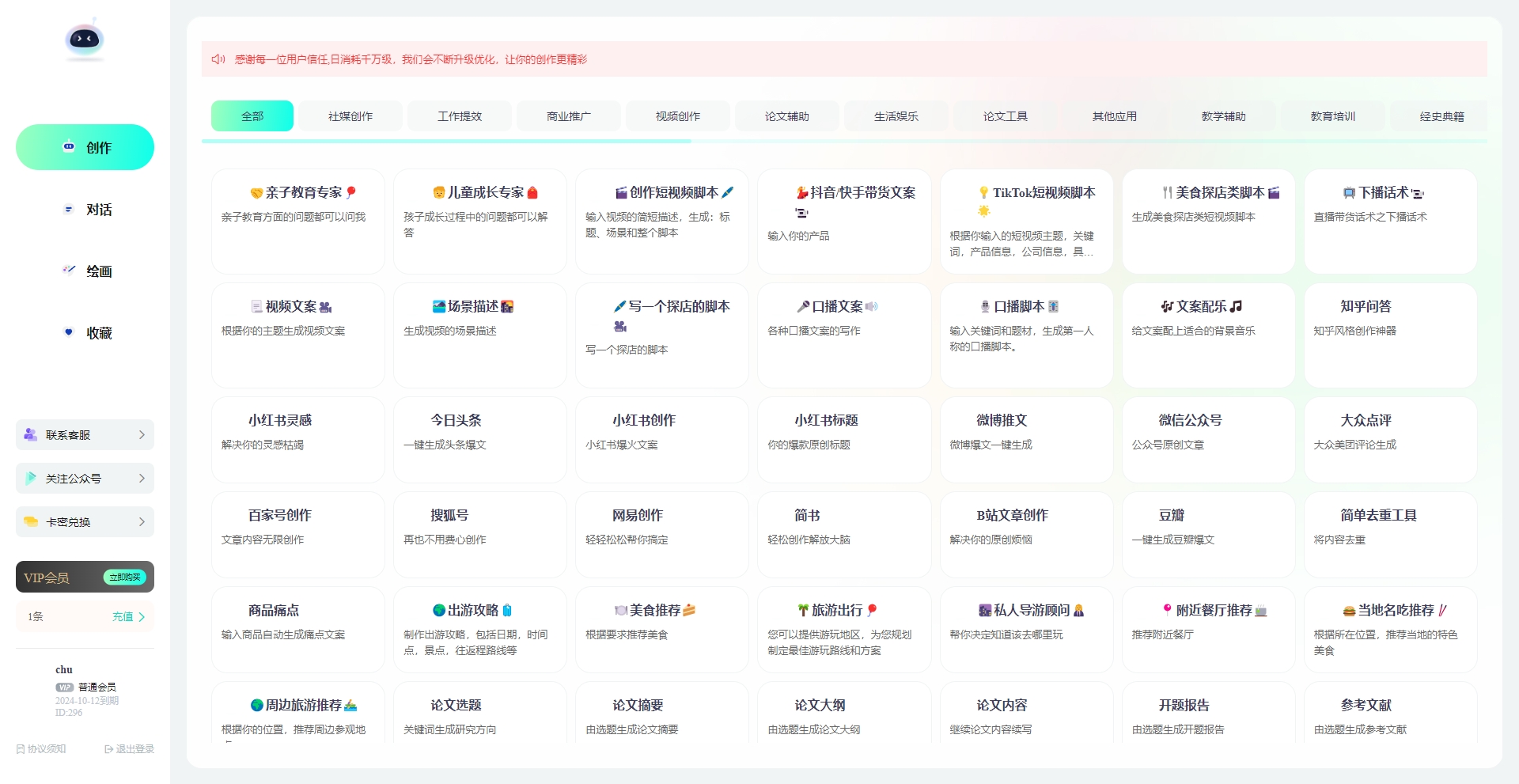Switch to the 论文辅助 category tab
The image size is (1519, 784).
(786, 116)
